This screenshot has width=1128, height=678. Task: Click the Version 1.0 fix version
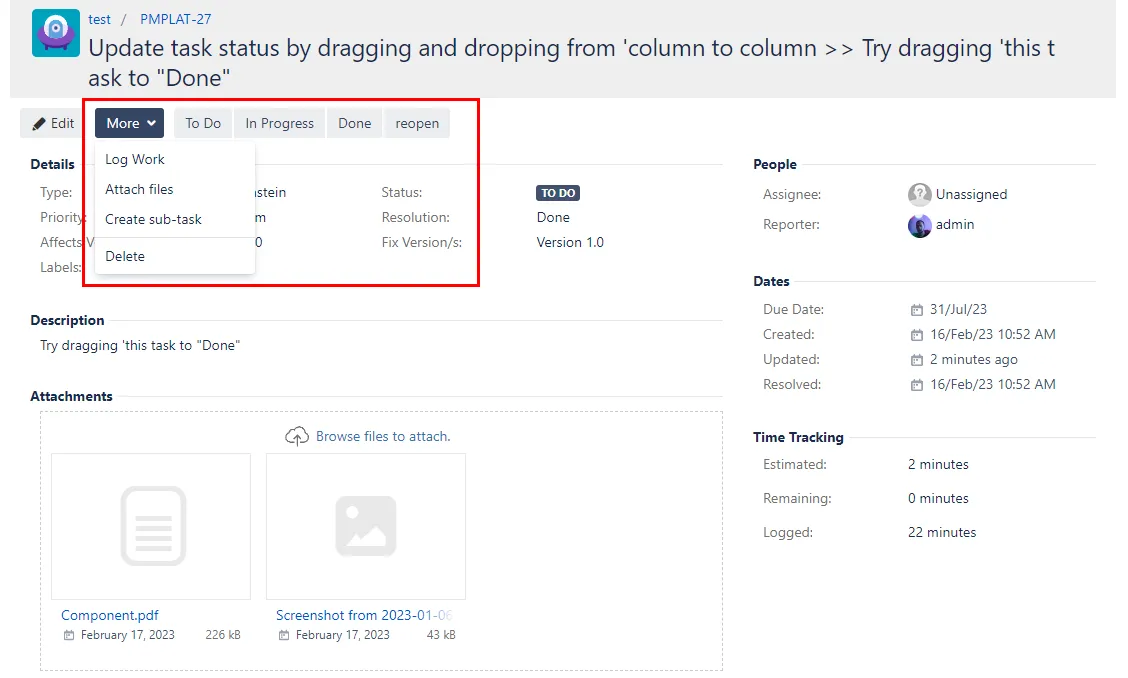[x=570, y=243]
